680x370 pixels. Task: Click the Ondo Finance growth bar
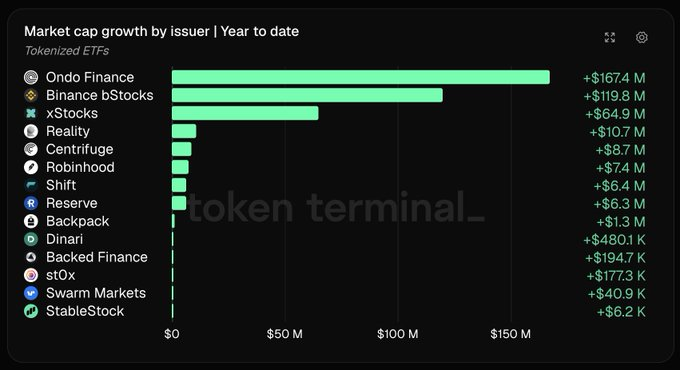[361, 77]
